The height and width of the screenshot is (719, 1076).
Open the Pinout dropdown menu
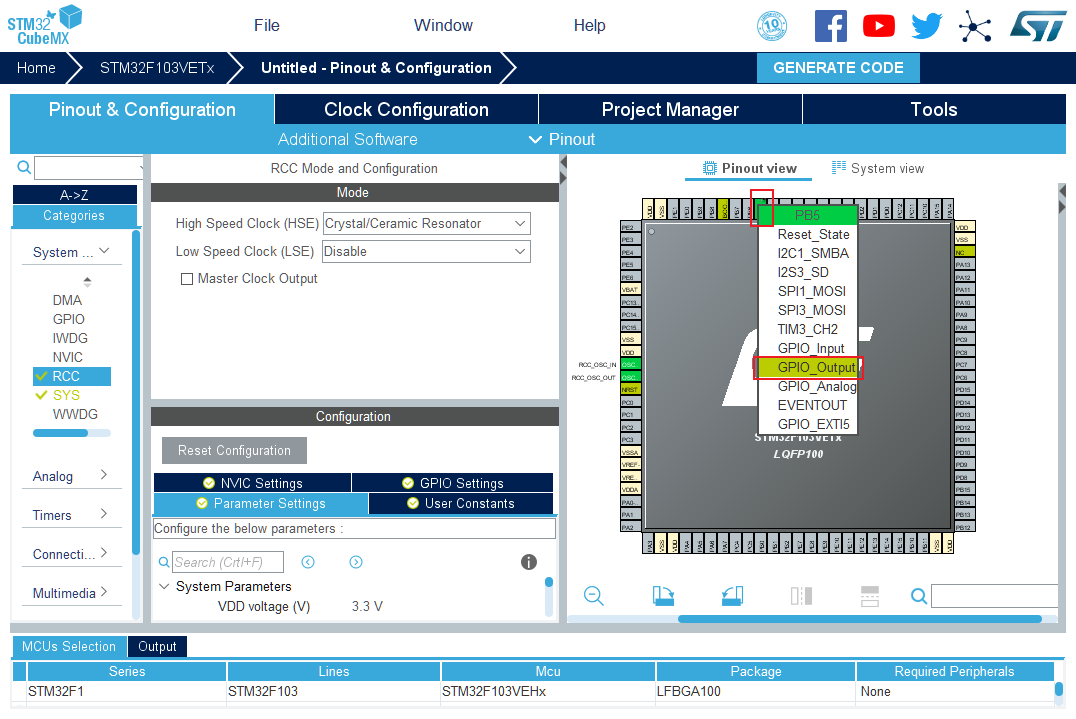561,139
